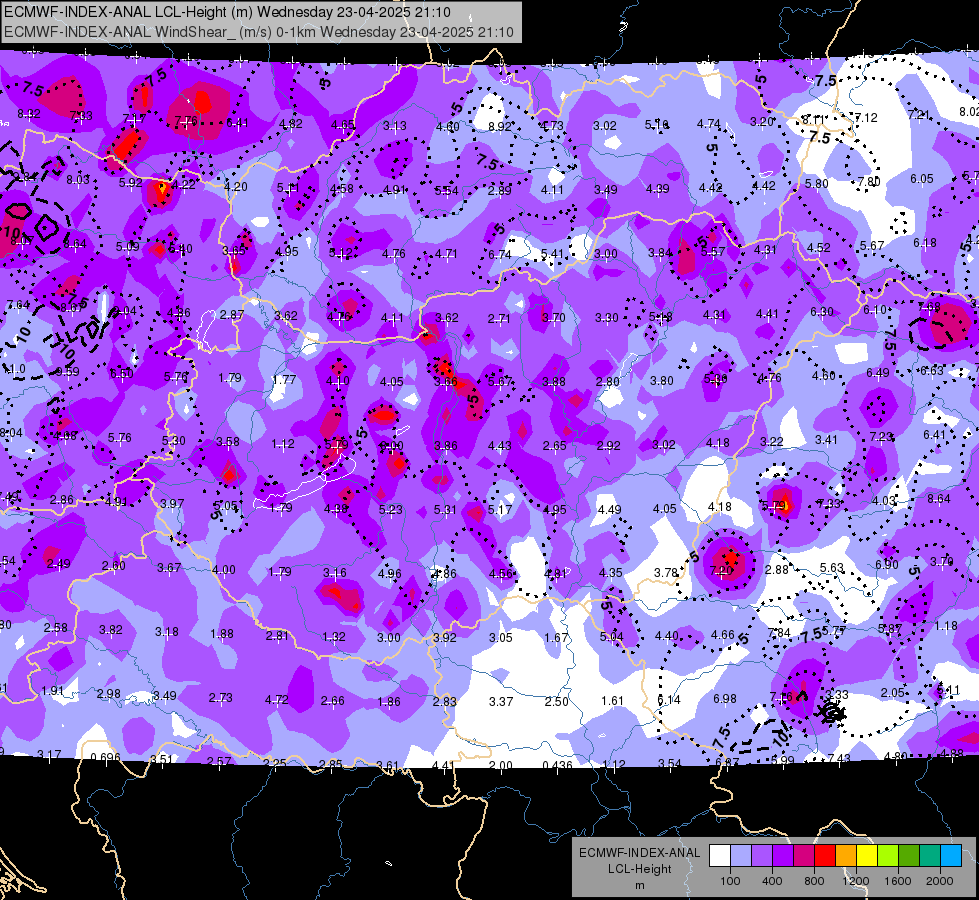
Task: Select the grid value 4.52
Action: pyautogui.click(x=819, y=247)
